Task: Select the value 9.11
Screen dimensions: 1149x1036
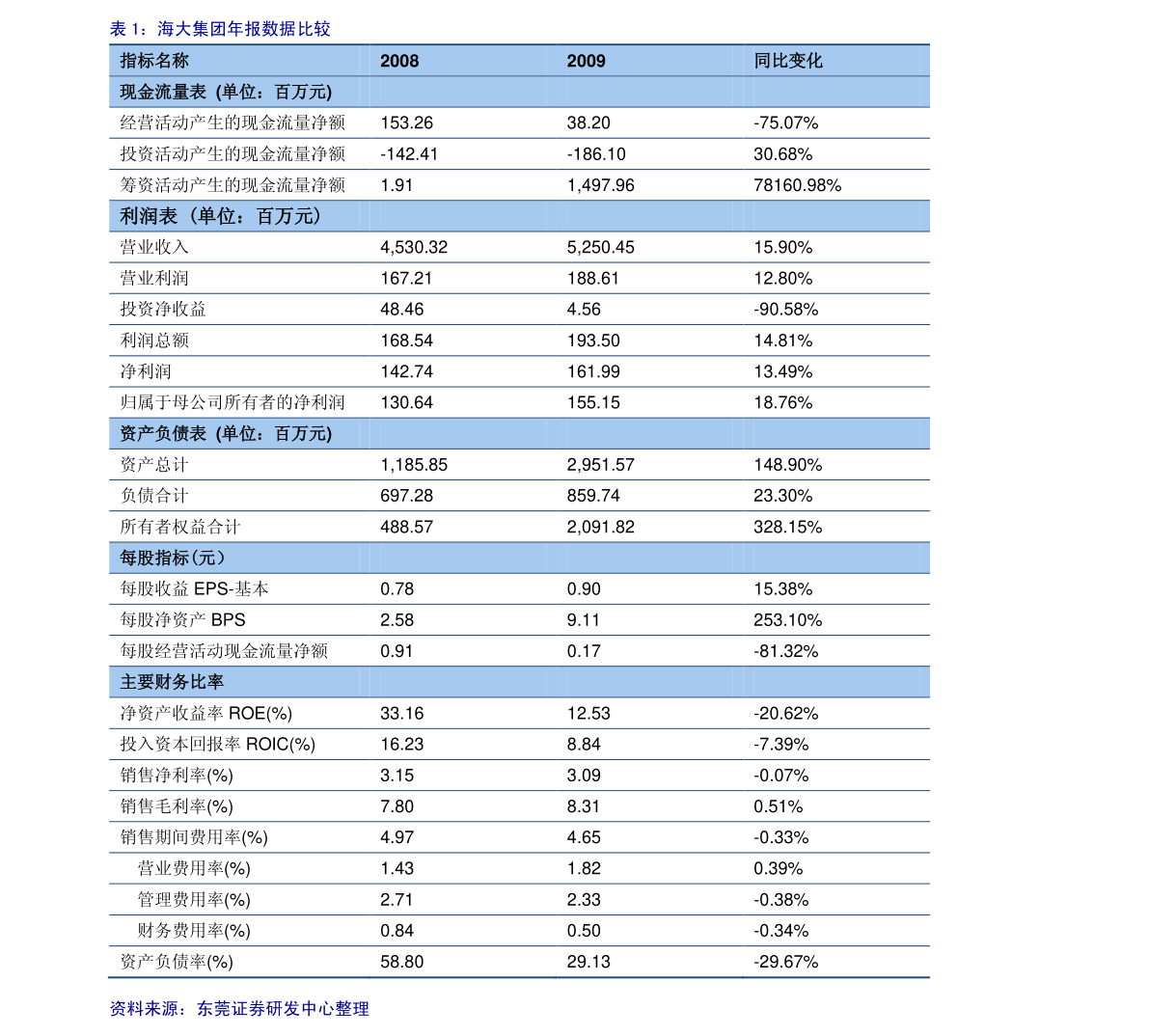Action: pos(584,620)
